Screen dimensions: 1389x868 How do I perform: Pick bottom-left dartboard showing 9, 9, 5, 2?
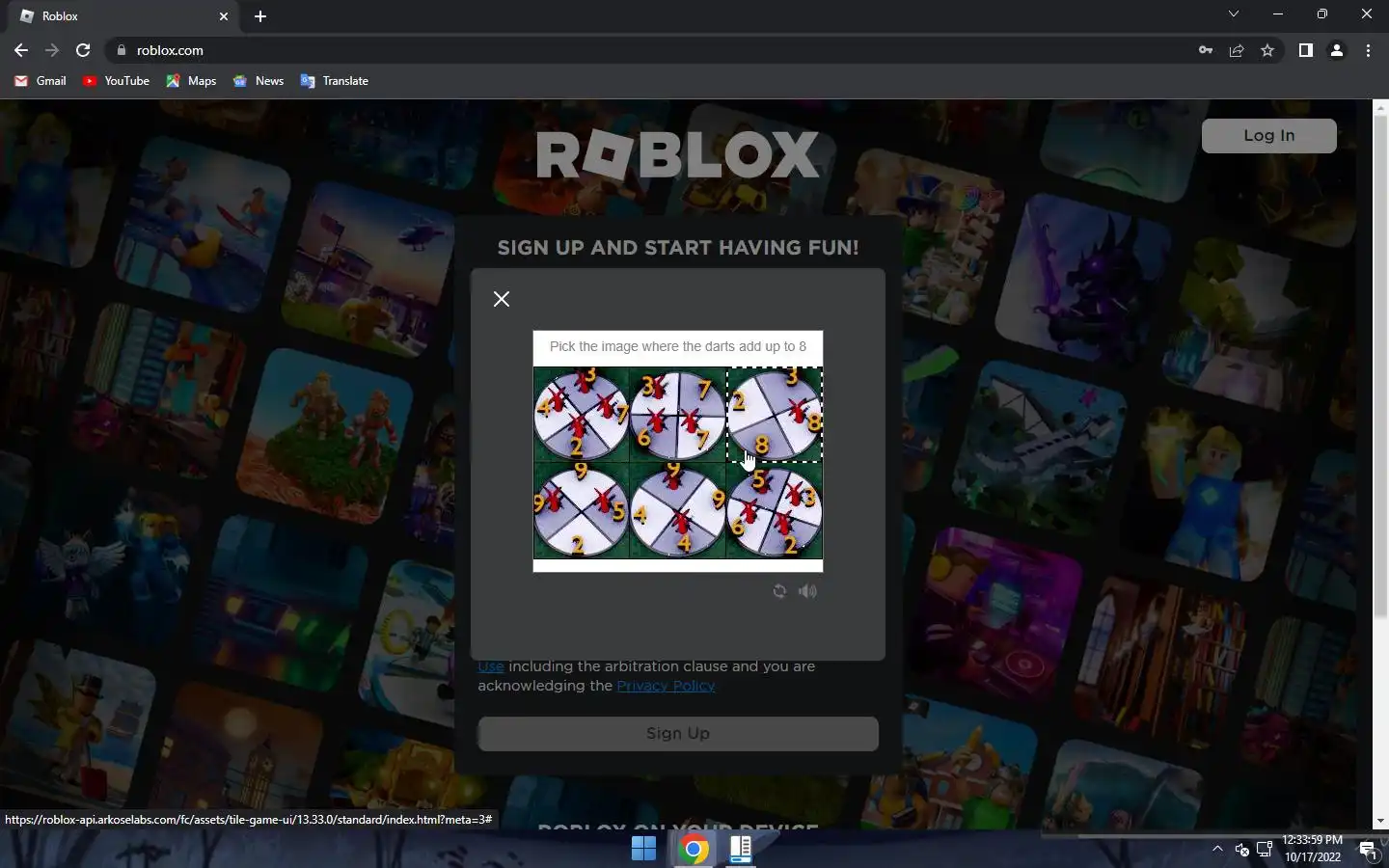(582, 511)
